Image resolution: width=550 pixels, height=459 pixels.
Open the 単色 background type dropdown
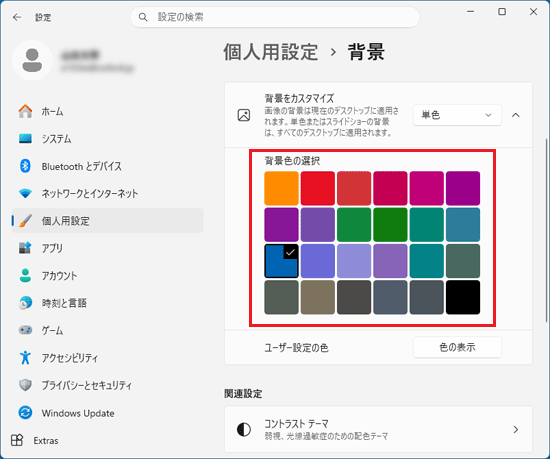(x=457, y=115)
